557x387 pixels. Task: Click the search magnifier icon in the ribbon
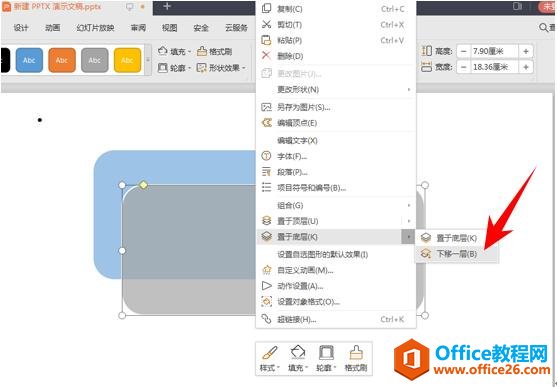tap(544, 27)
